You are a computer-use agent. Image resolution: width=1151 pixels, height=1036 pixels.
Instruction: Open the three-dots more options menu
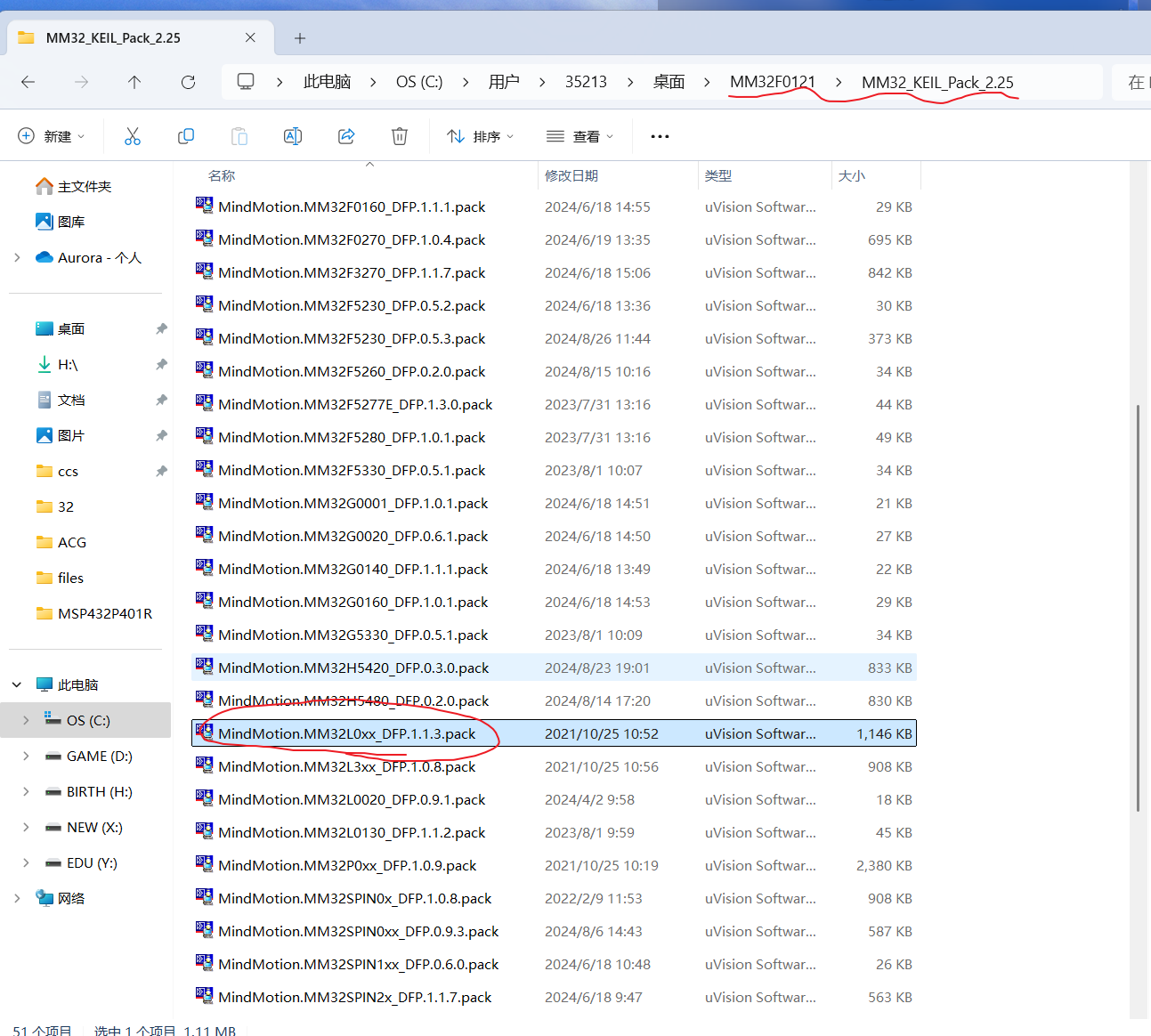(660, 136)
